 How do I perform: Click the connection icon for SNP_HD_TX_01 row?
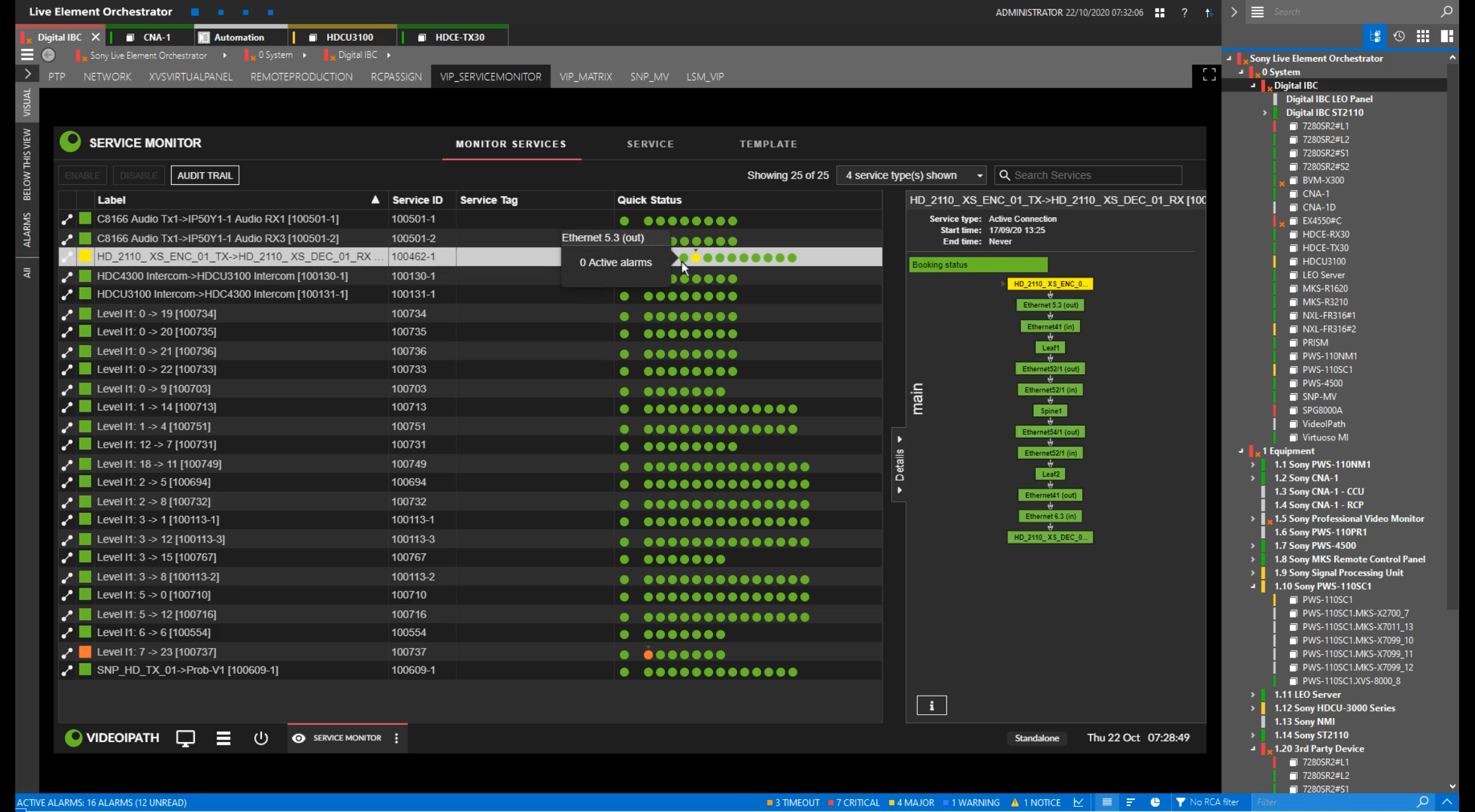tap(67, 670)
